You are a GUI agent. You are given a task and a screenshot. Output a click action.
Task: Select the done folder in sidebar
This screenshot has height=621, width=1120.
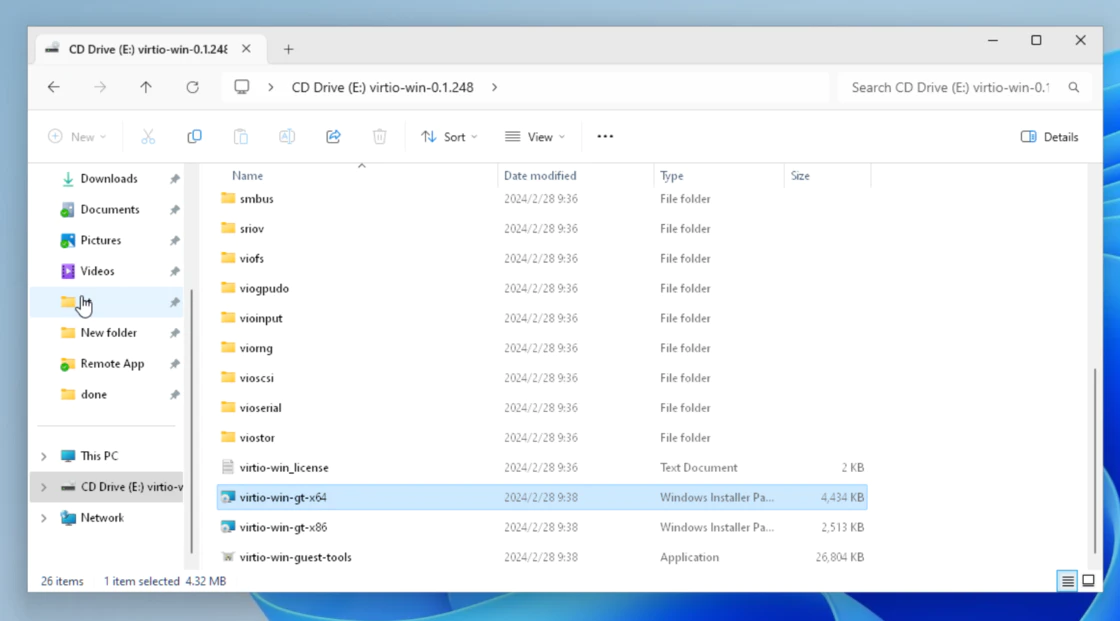point(94,394)
